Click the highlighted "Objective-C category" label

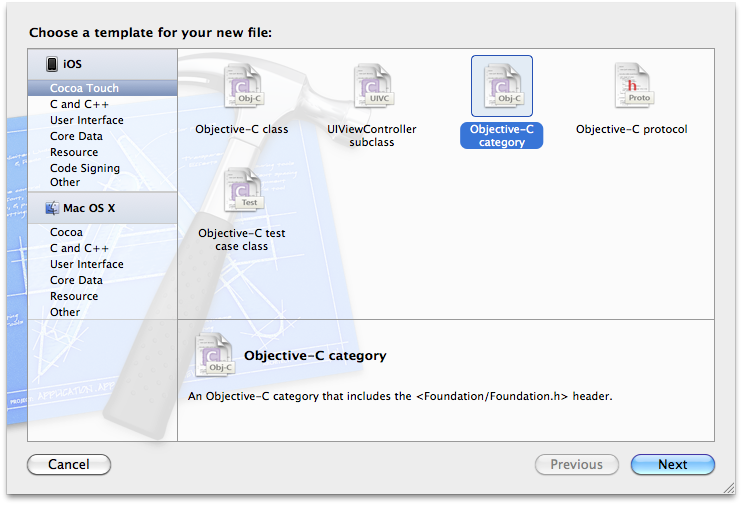click(502, 136)
